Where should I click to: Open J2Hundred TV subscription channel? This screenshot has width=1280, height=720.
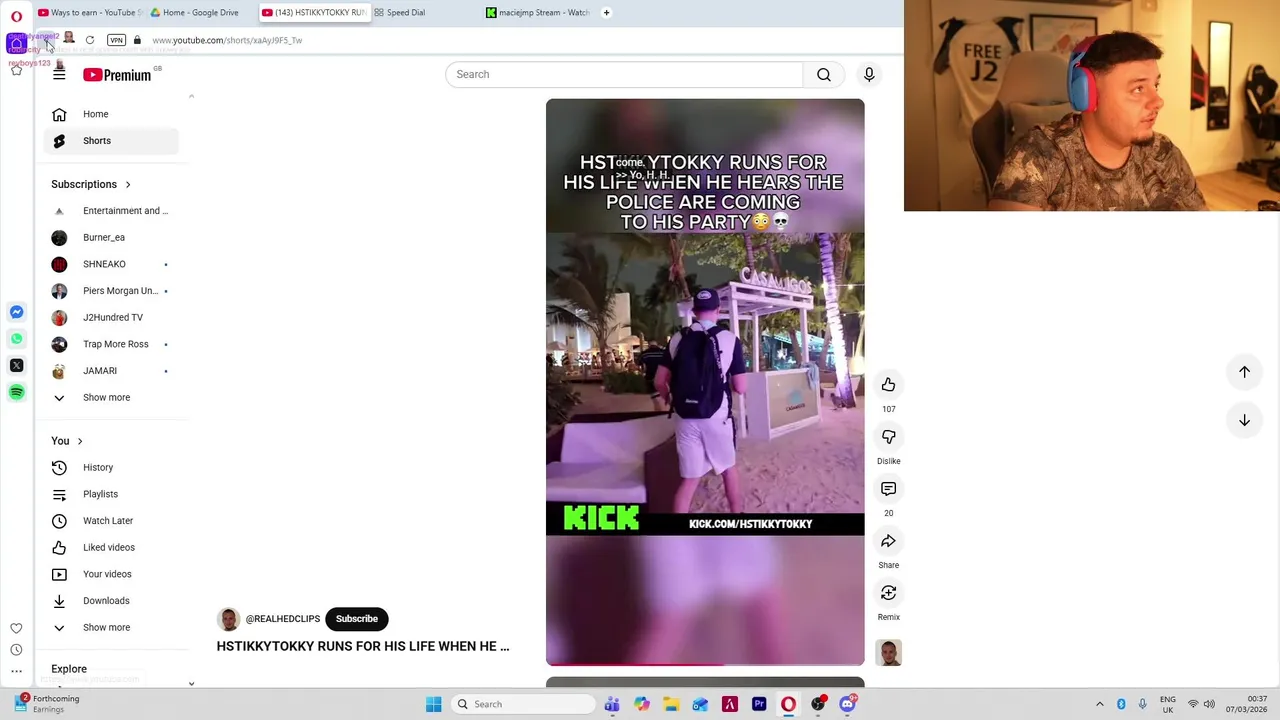[x=111, y=317]
